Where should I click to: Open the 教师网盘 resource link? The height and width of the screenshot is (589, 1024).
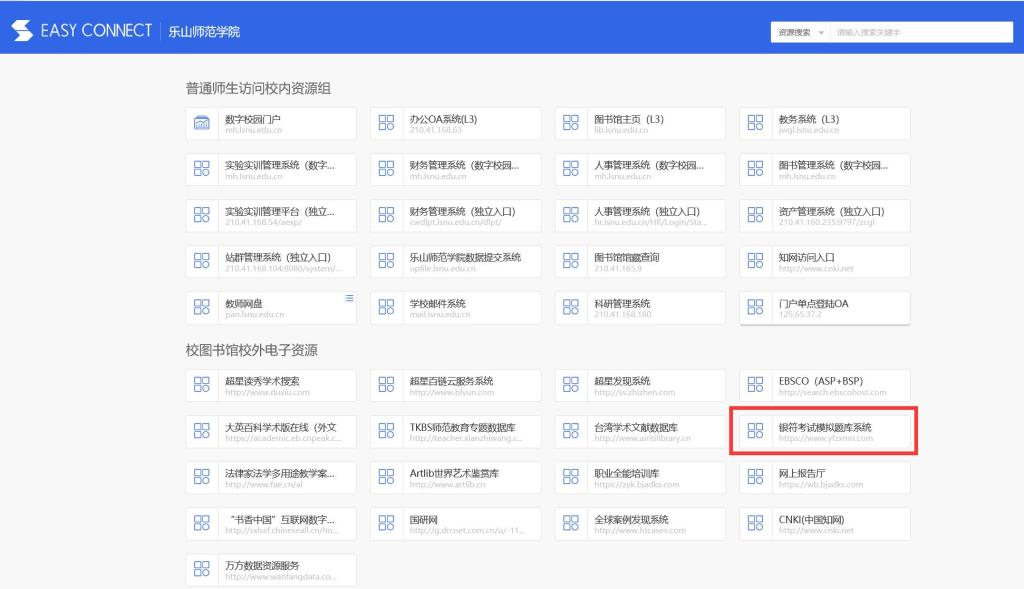coord(271,308)
